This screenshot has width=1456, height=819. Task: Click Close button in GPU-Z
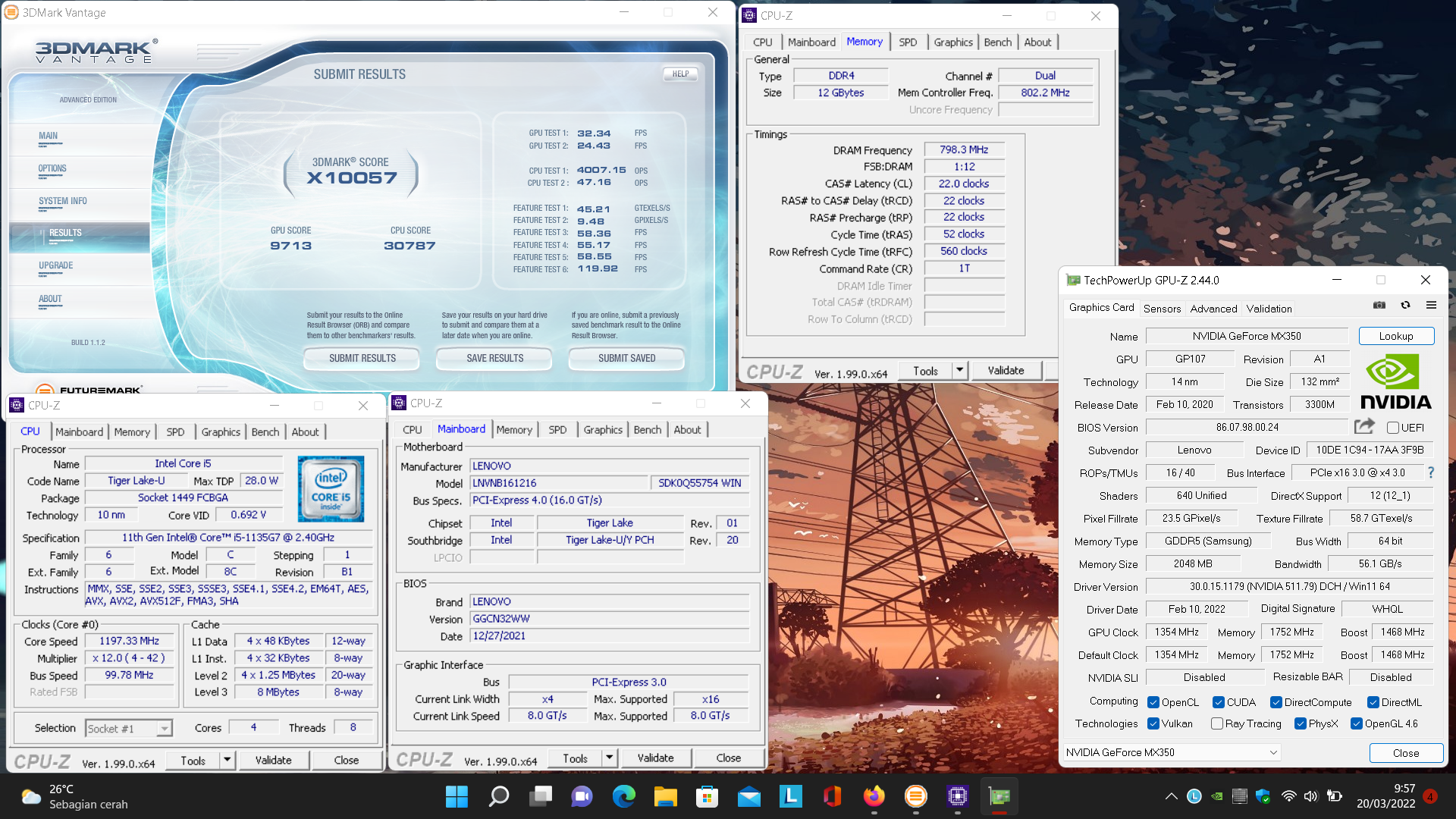[x=1406, y=753]
